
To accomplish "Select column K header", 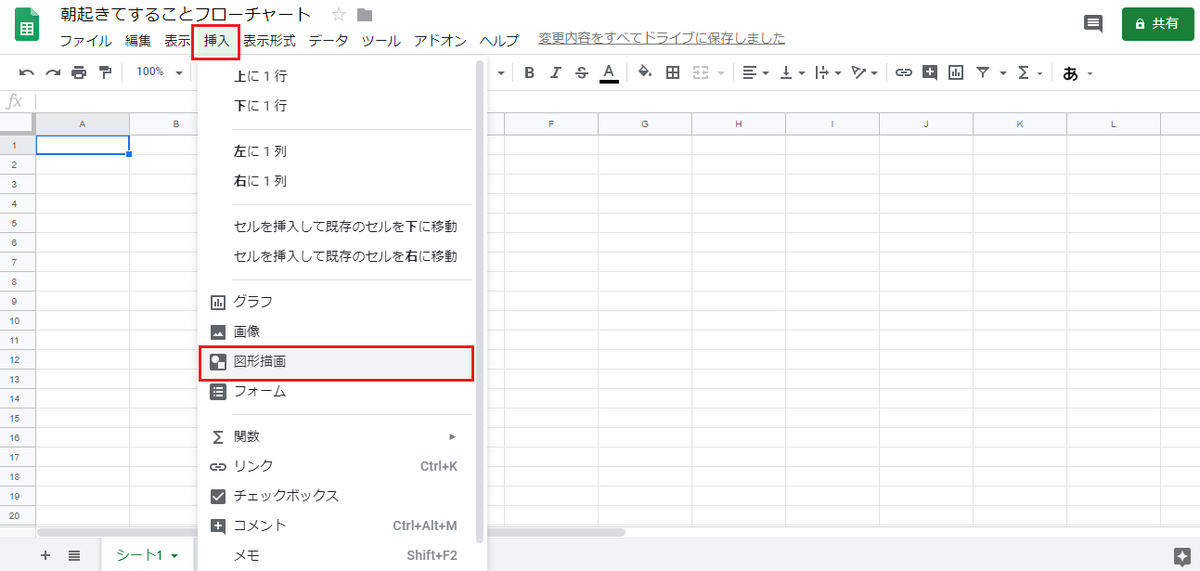I will coord(1019,124).
